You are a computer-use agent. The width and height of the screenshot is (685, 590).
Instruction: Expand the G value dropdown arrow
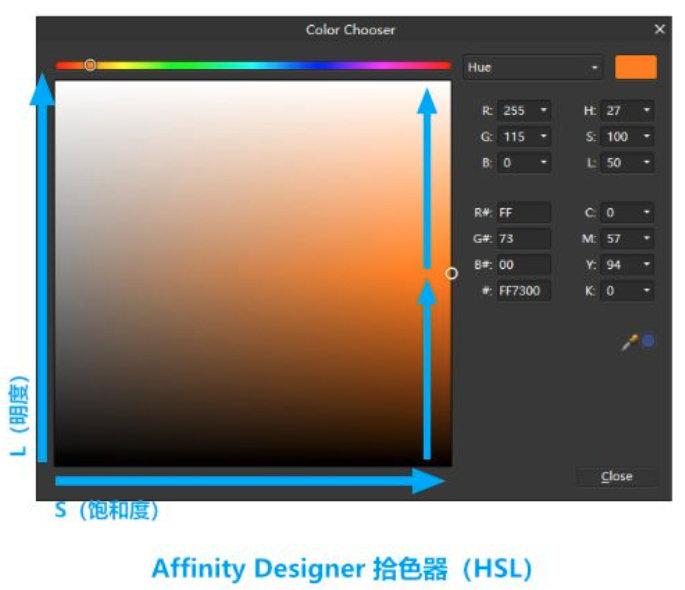(543, 136)
